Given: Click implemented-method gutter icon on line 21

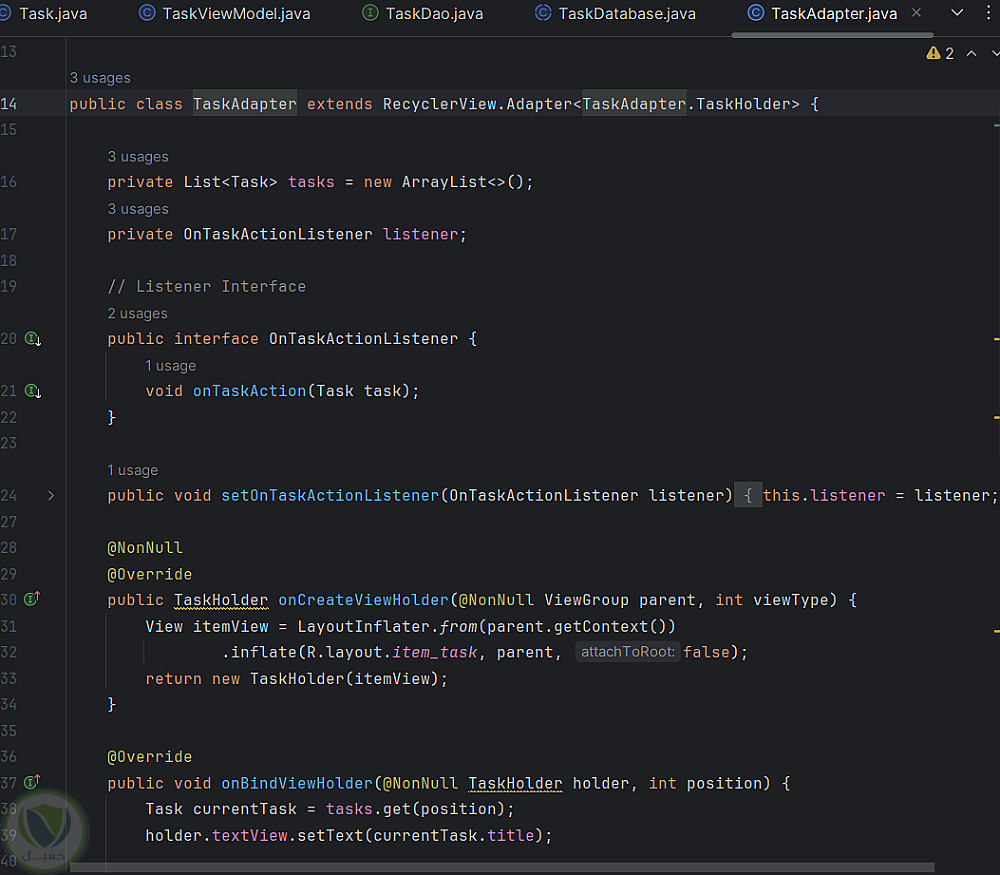Looking at the screenshot, I should pos(33,391).
